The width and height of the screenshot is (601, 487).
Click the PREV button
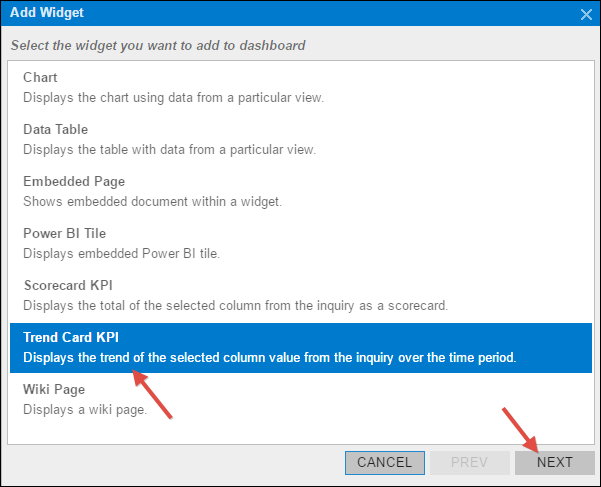tap(470, 462)
